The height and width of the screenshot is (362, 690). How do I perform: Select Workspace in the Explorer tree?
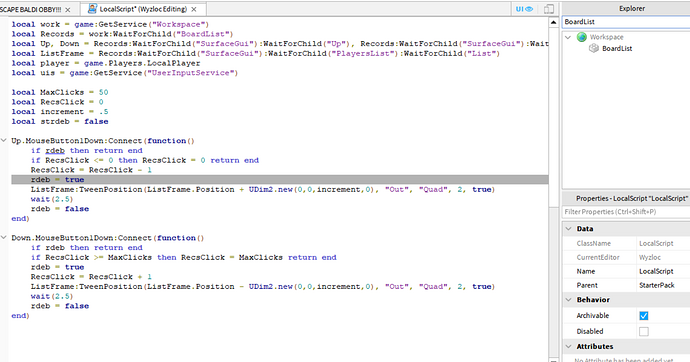tap(606, 37)
